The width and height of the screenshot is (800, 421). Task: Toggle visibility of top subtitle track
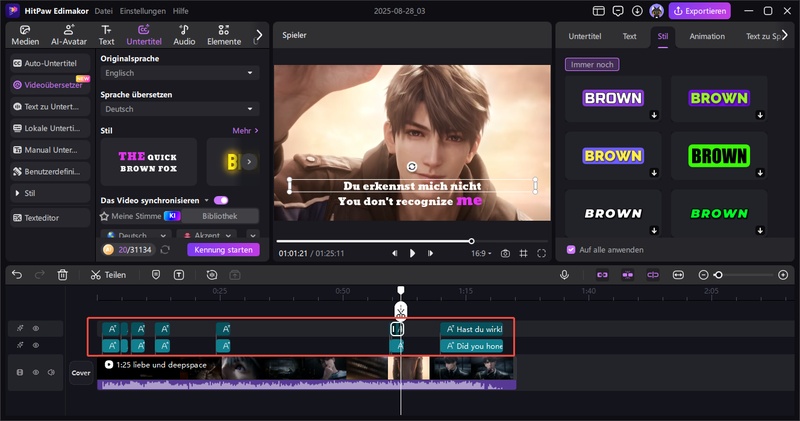pos(36,328)
